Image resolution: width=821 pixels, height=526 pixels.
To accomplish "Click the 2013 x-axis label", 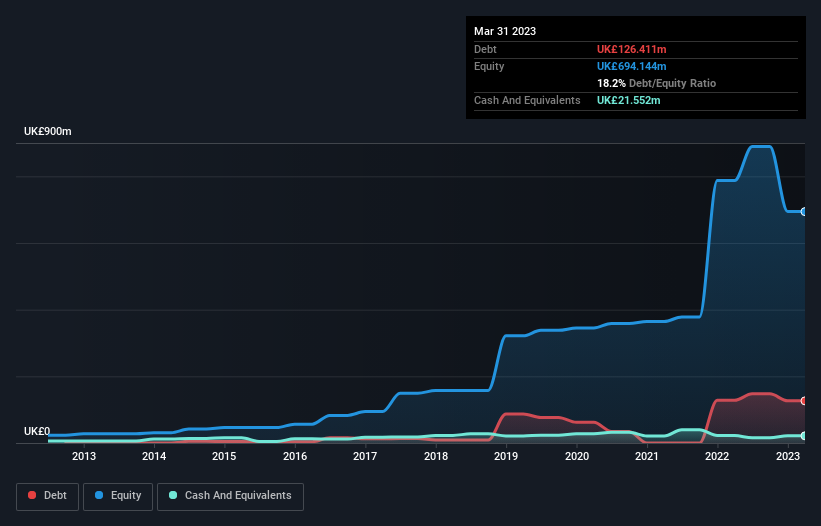I will (84, 456).
